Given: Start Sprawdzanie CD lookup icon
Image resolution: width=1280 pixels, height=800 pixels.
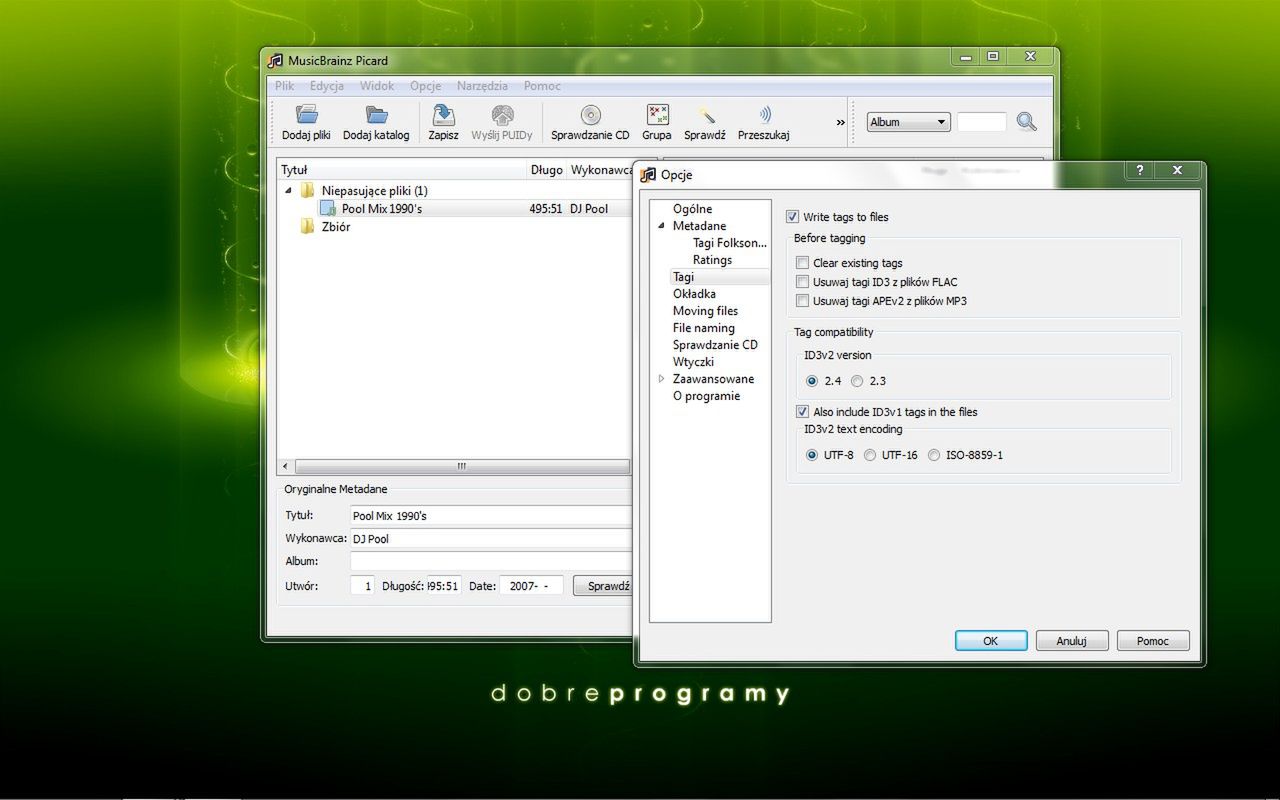Looking at the screenshot, I should [590, 114].
